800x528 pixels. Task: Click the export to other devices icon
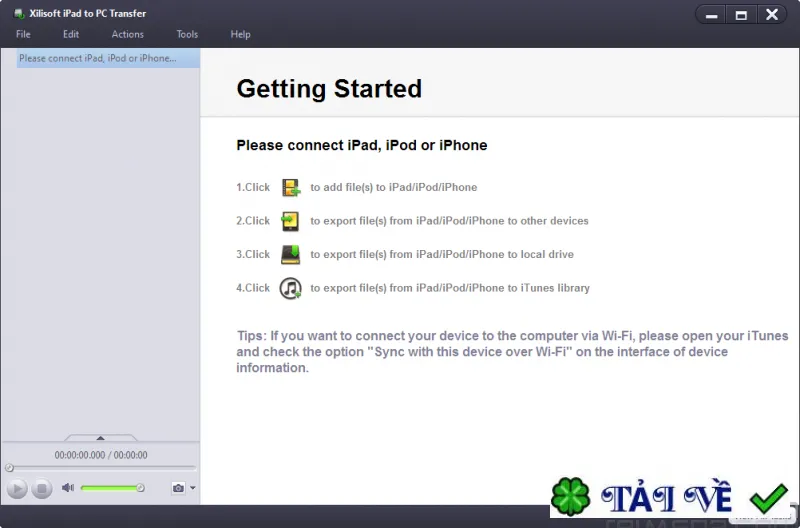pyautogui.click(x=290, y=221)
